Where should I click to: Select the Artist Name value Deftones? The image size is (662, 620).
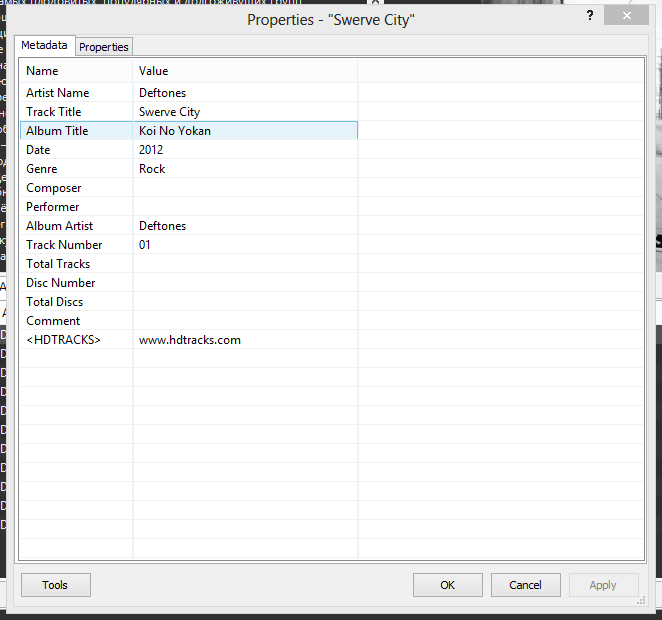coord(163,93)
